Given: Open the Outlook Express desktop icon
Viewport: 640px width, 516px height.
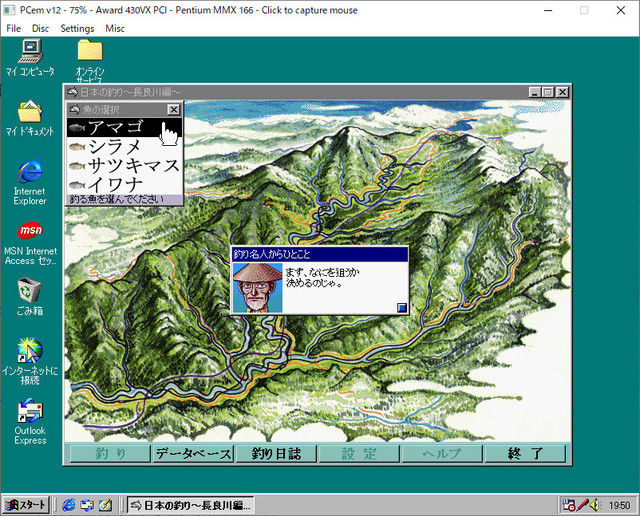Looking at the screenshot, I should pyautogui.click(x=30, y=422).
